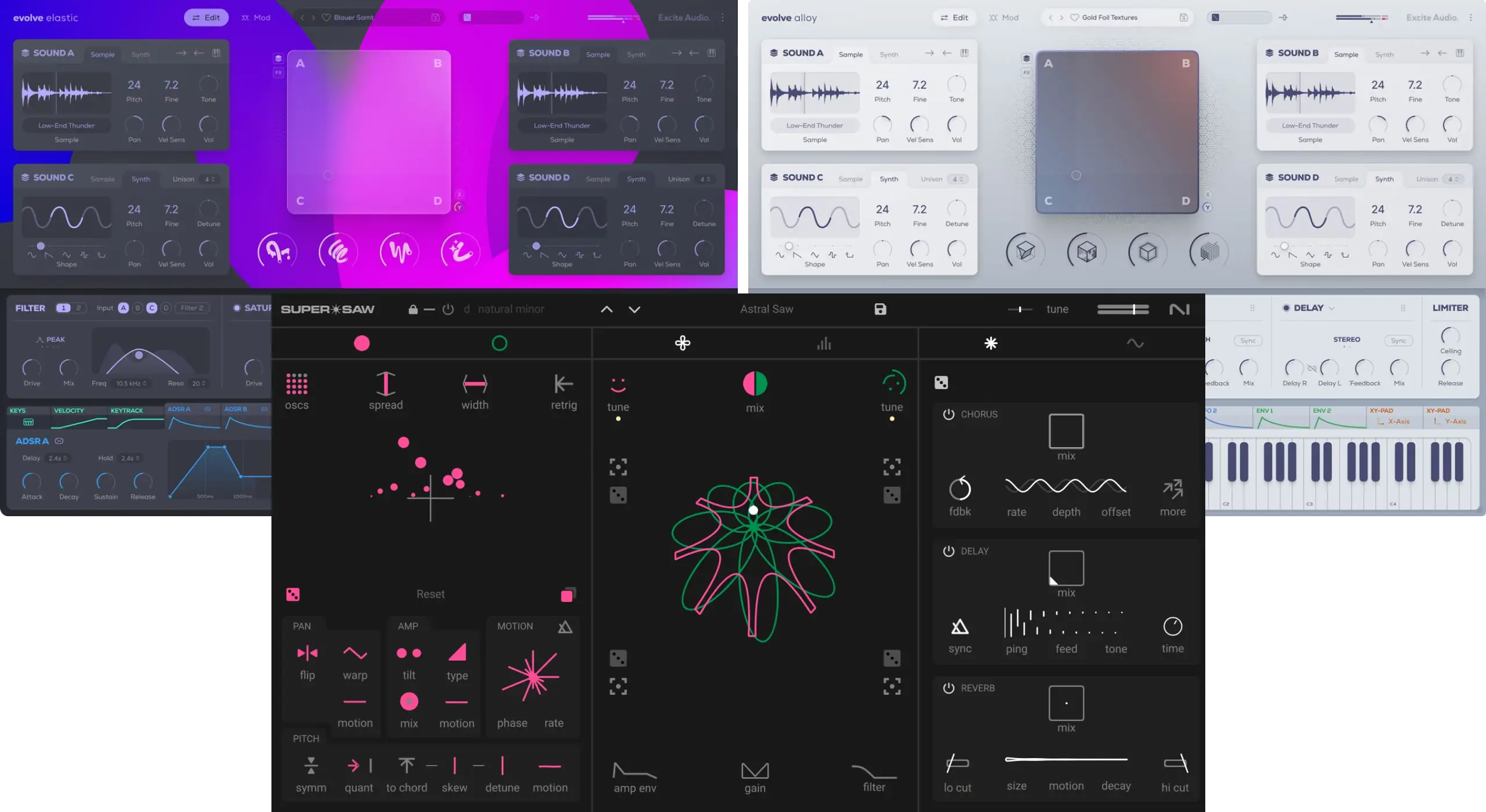Click the save preset icon in Super Saw
This screenshot has height=812, width=1486.
pyautogui.click(x=880, y=309)
